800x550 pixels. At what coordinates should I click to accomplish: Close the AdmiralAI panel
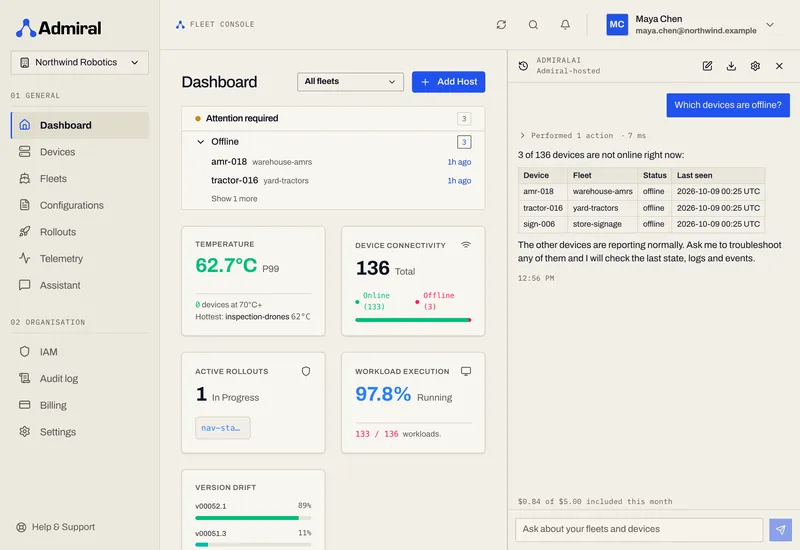779,66
